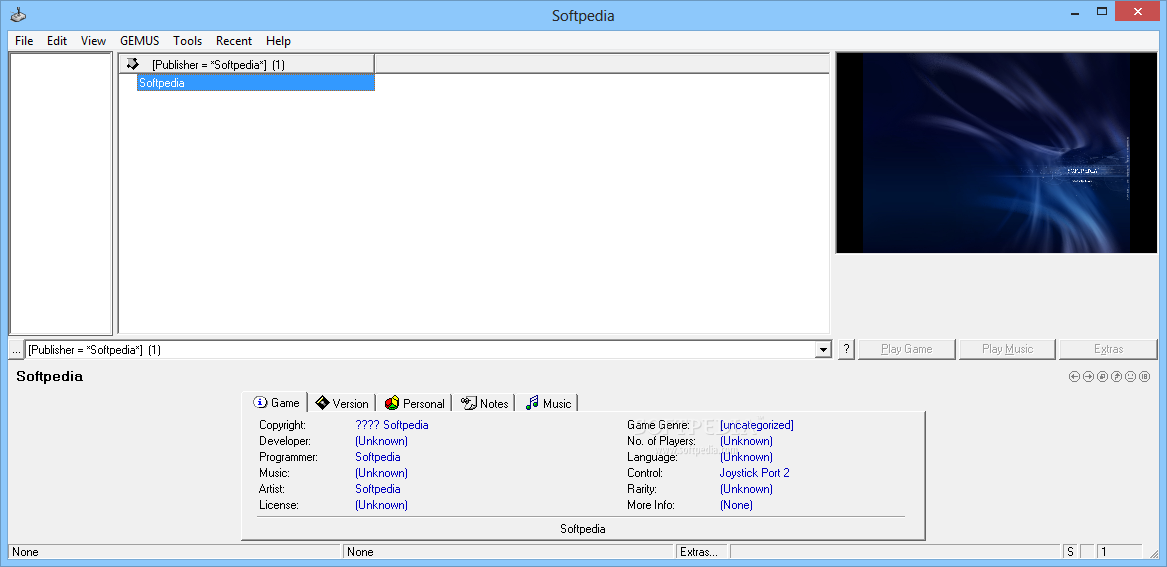Click the Music '(Unknown)' value link
This screenshot has height=567, width=1167.
coord(381,472)
